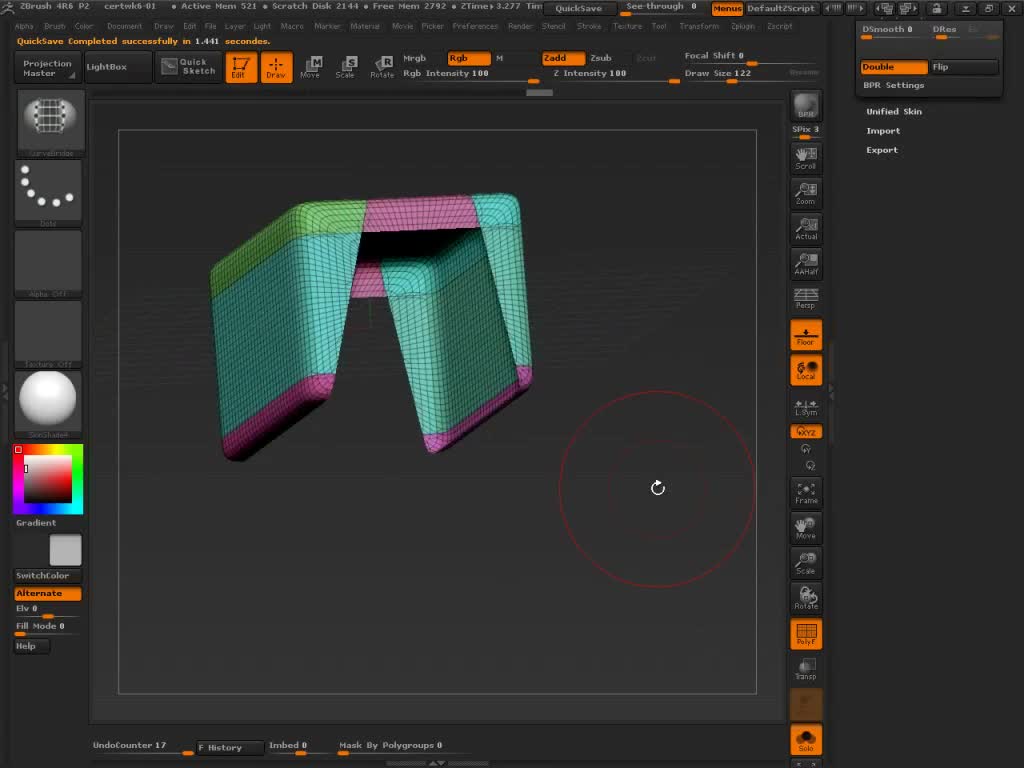The width and height of the screenshot is (1024, 768).
Task: Toggle Solo mode
Action: click(x=806, y=740)
